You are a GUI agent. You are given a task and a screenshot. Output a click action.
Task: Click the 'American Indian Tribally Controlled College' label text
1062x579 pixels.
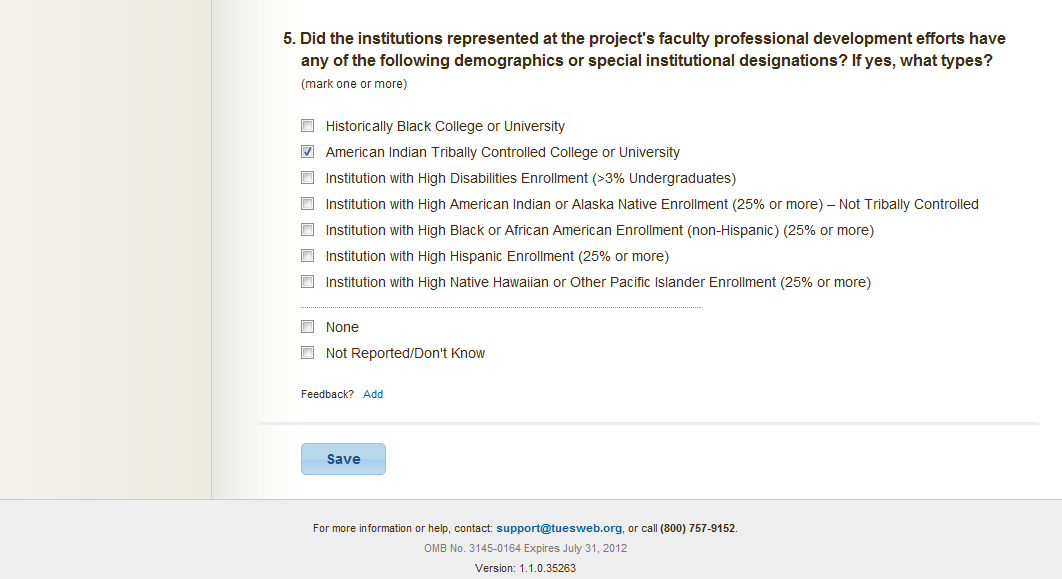502,153
